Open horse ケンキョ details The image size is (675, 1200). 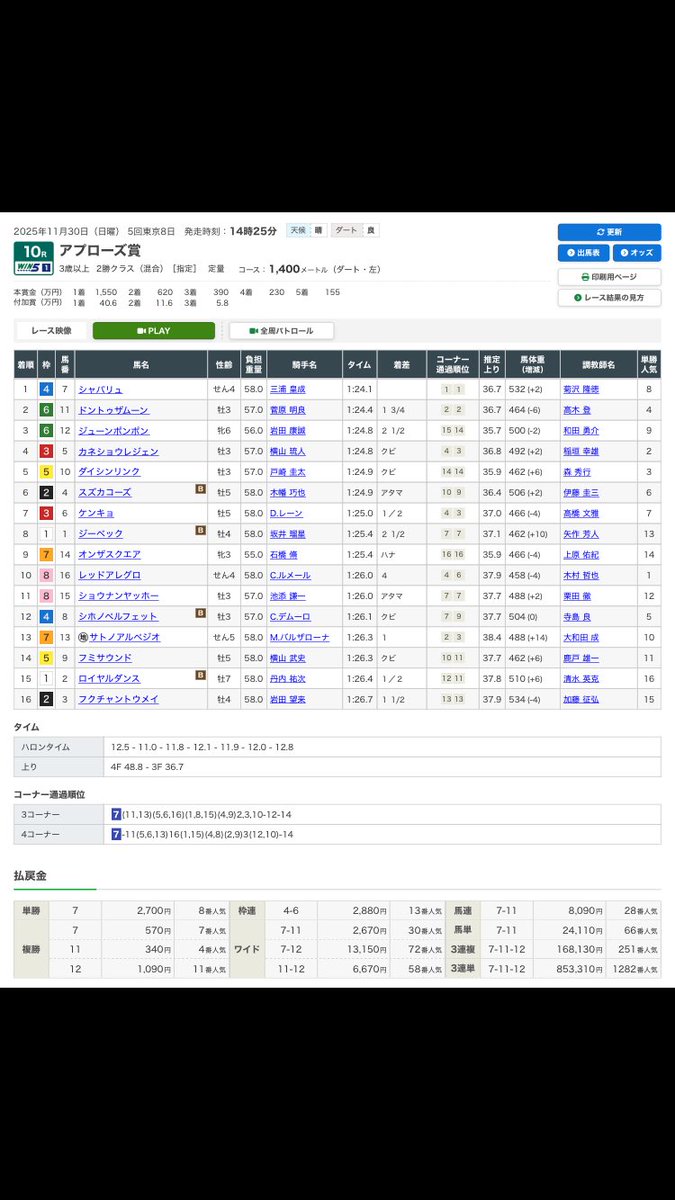[x=96, y=513]
